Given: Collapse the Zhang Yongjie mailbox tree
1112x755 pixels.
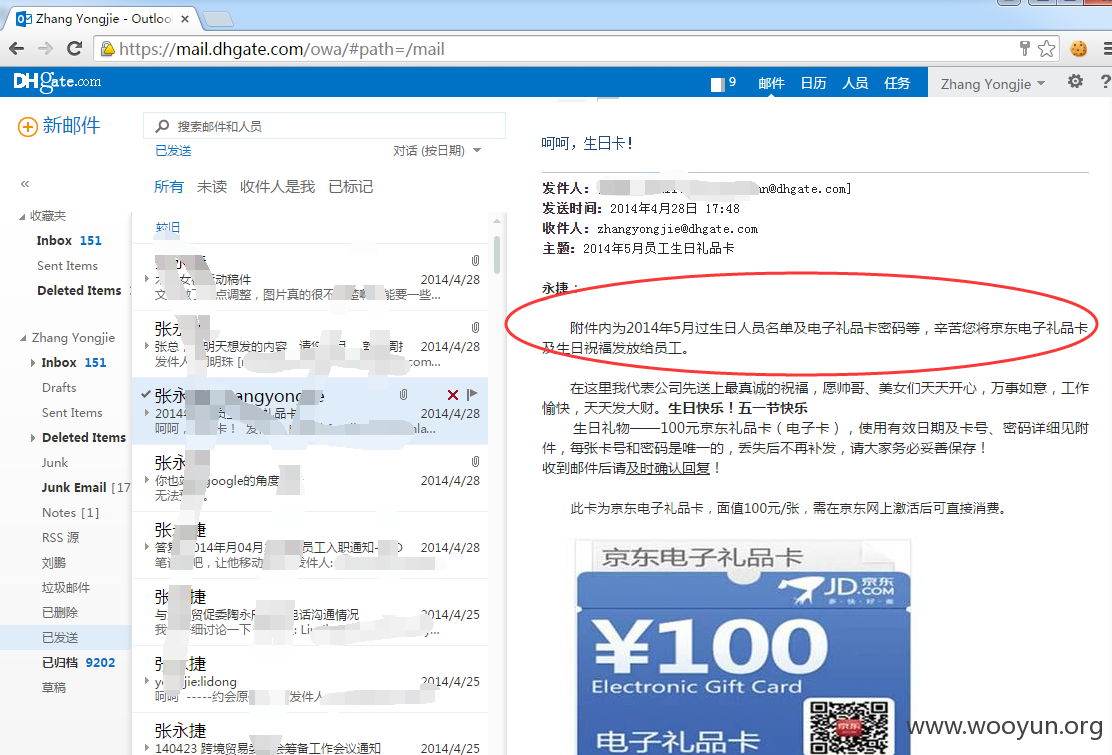Looking at the screenshot, I should pos(23,338).
